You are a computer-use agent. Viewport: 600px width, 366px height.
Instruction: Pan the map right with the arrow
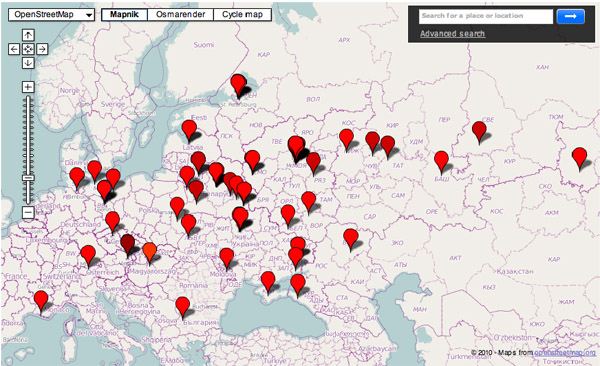pyautogui.click(x=42, y=49)
